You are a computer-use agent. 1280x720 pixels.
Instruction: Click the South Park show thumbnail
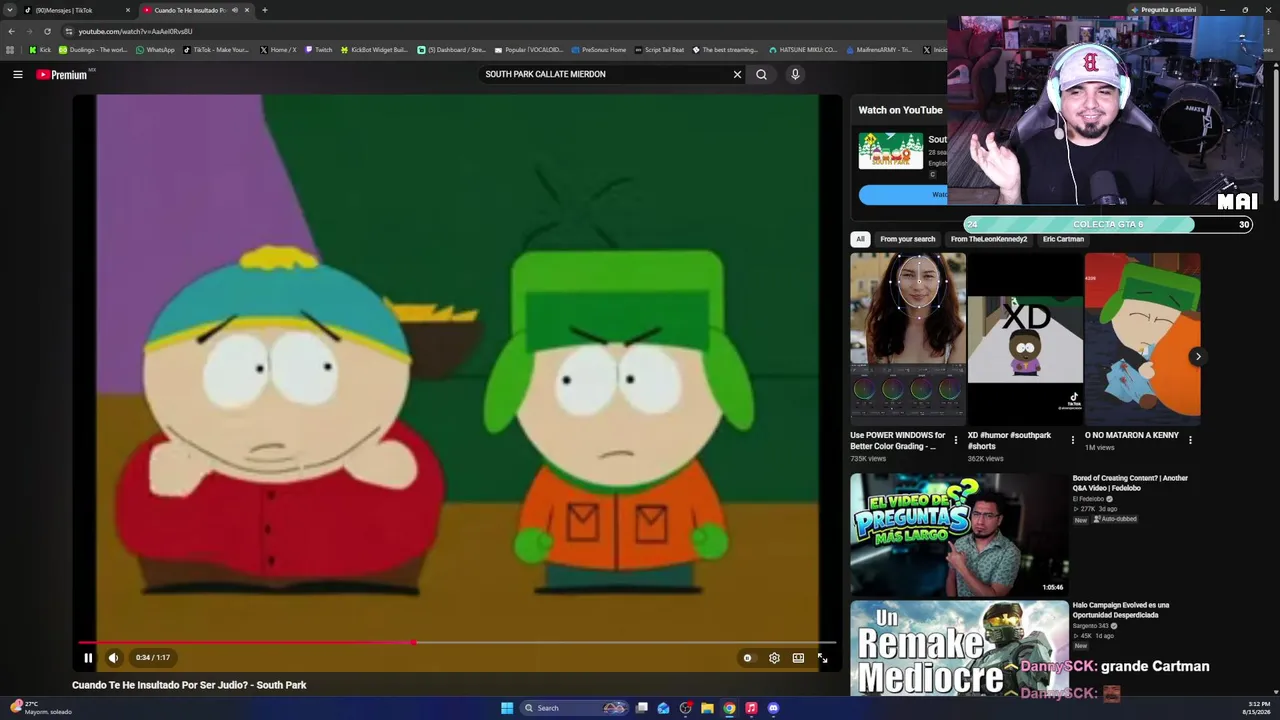[x=891, y=151]
